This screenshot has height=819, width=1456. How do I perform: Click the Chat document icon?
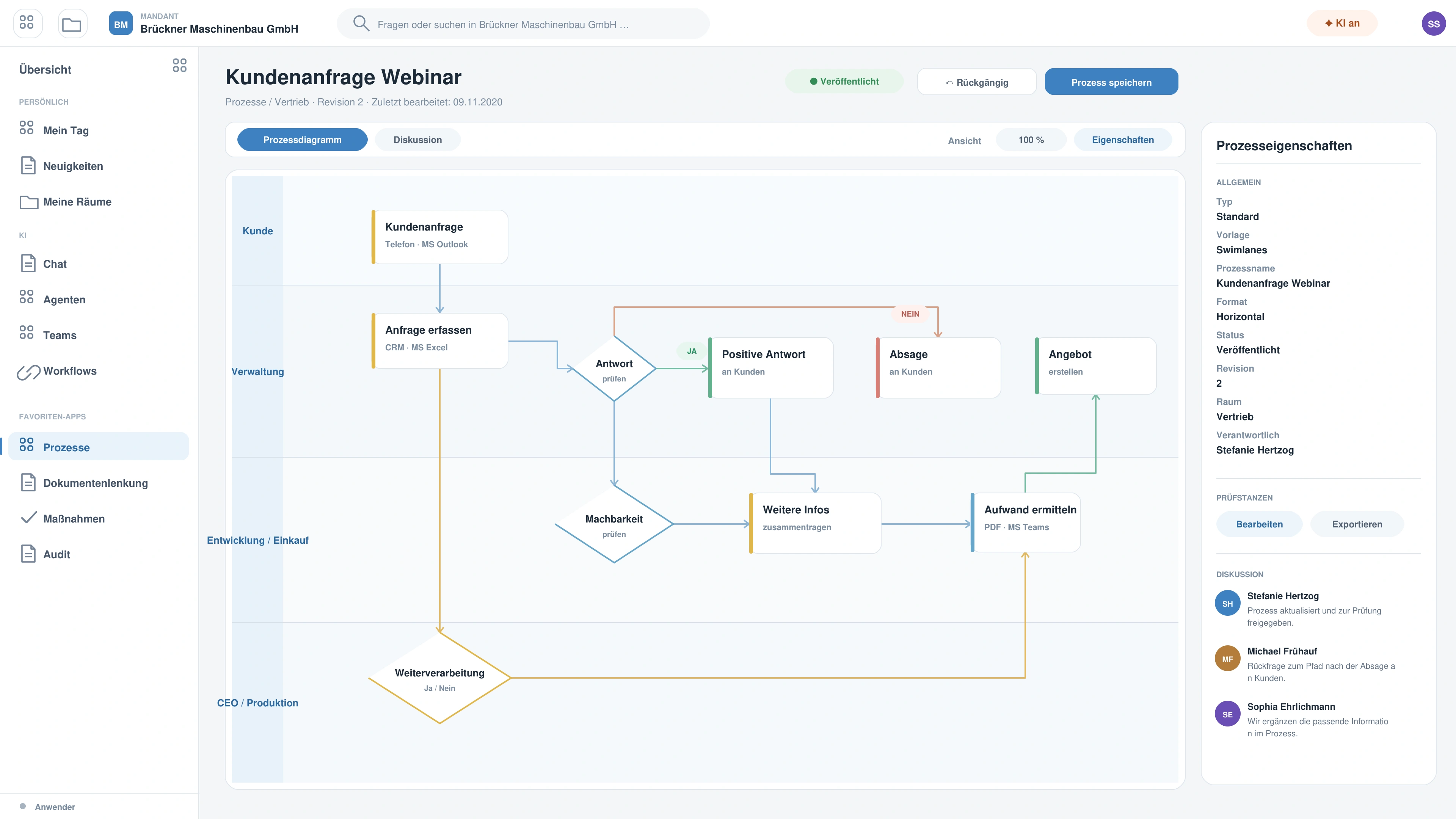(x=28, y=263)
